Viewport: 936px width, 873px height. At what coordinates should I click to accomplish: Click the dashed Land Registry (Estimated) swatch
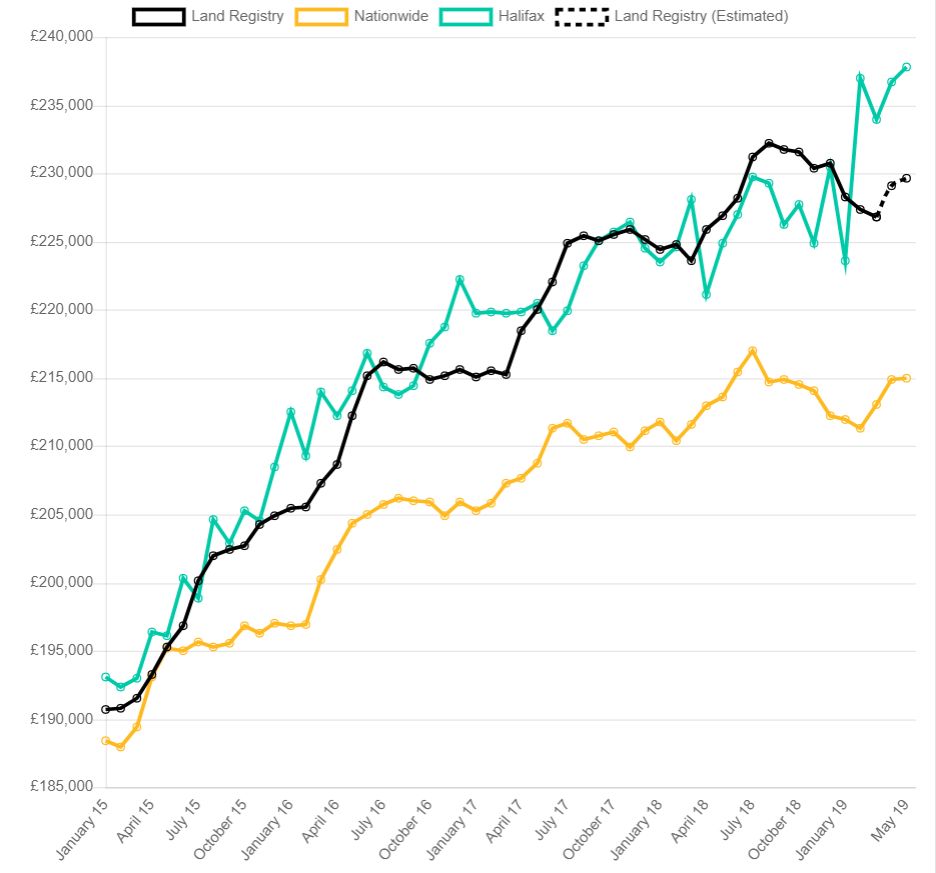tap(582, 16)
